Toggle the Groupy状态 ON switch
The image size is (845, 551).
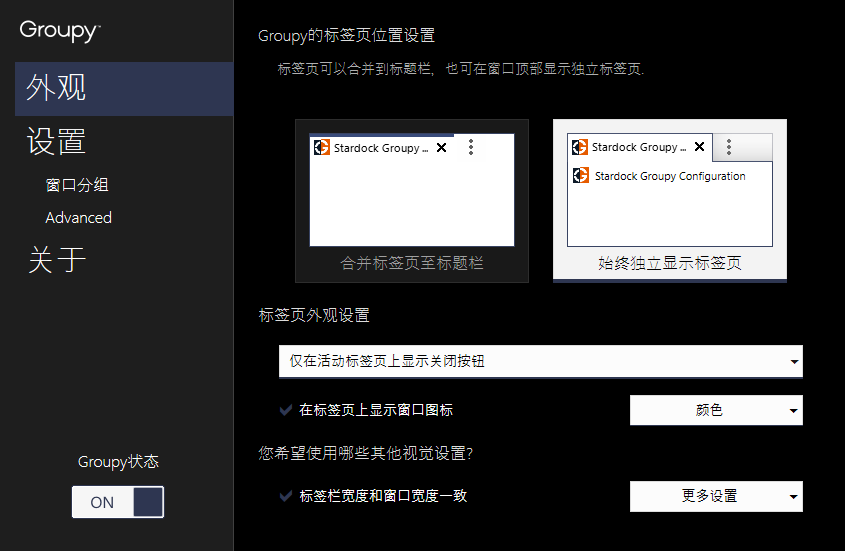(x=118, y=502)
